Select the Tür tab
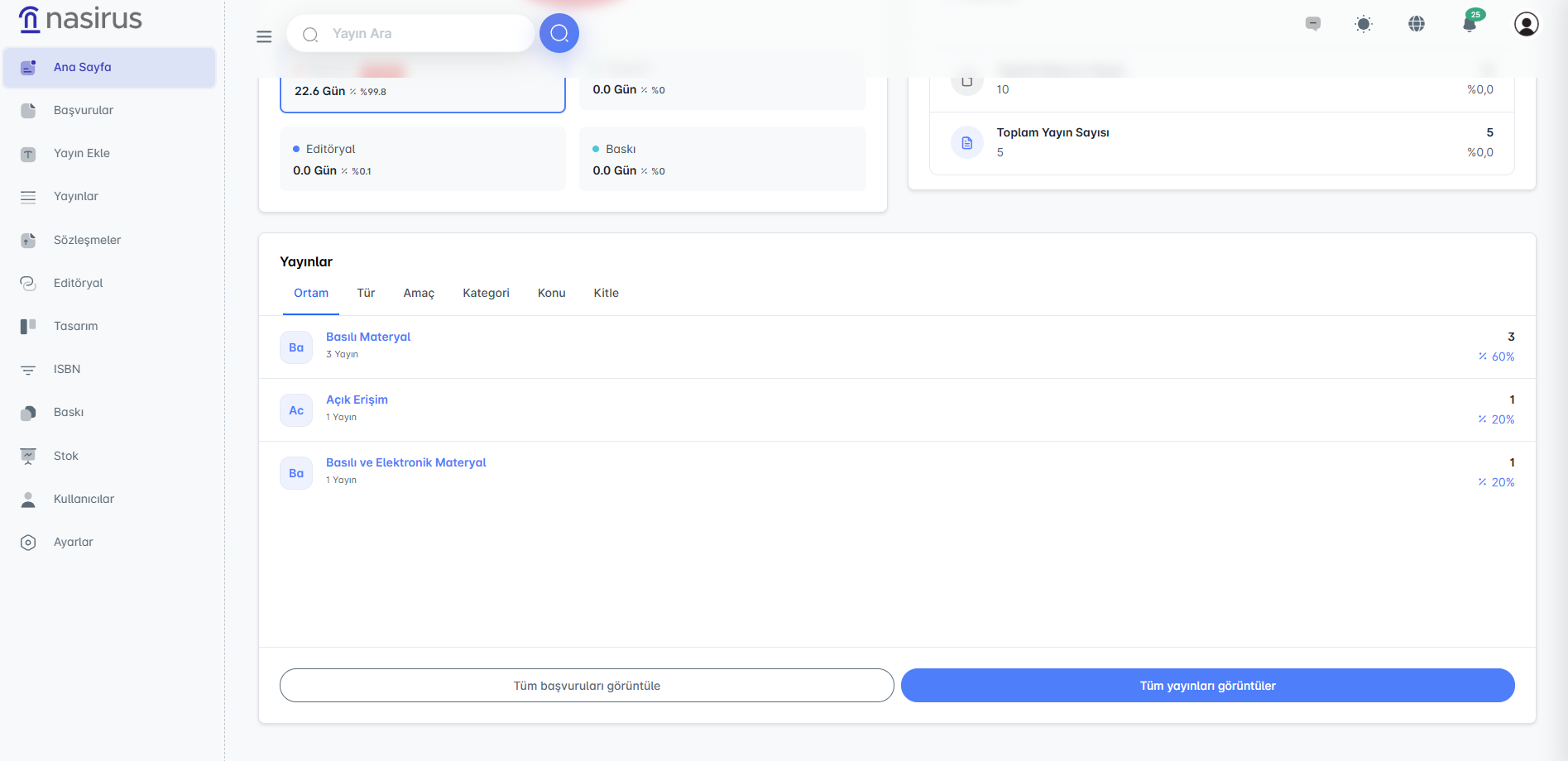 [x=366, y=294]
